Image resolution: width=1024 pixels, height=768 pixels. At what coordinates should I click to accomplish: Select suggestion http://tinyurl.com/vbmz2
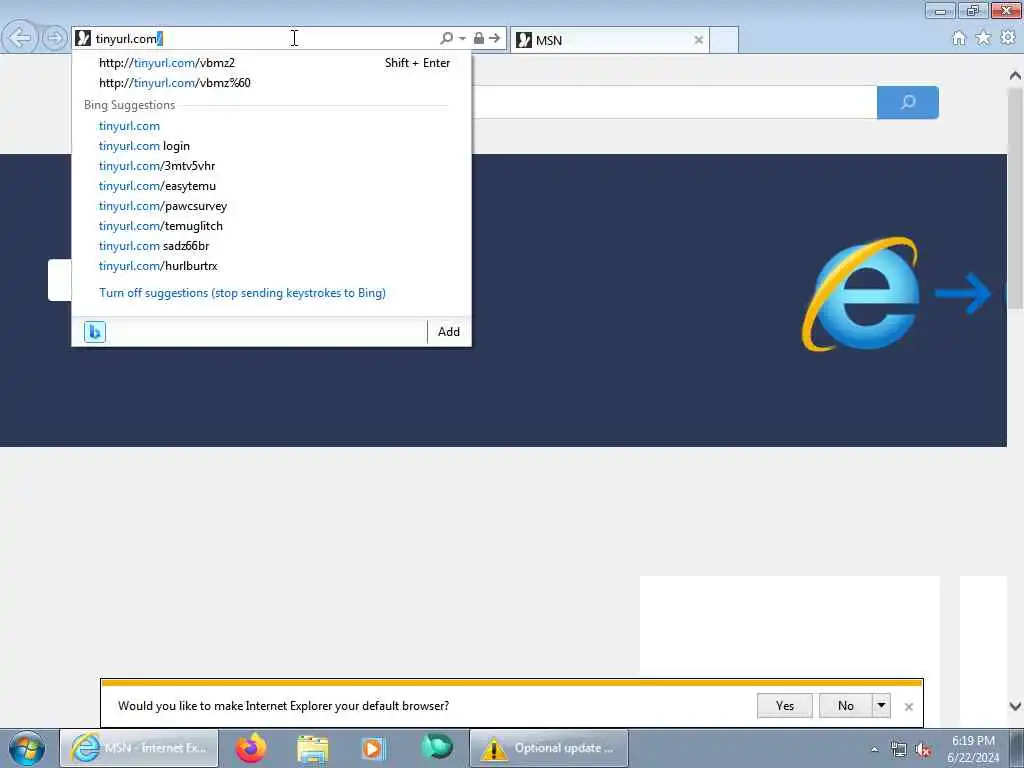coord(272,63)
